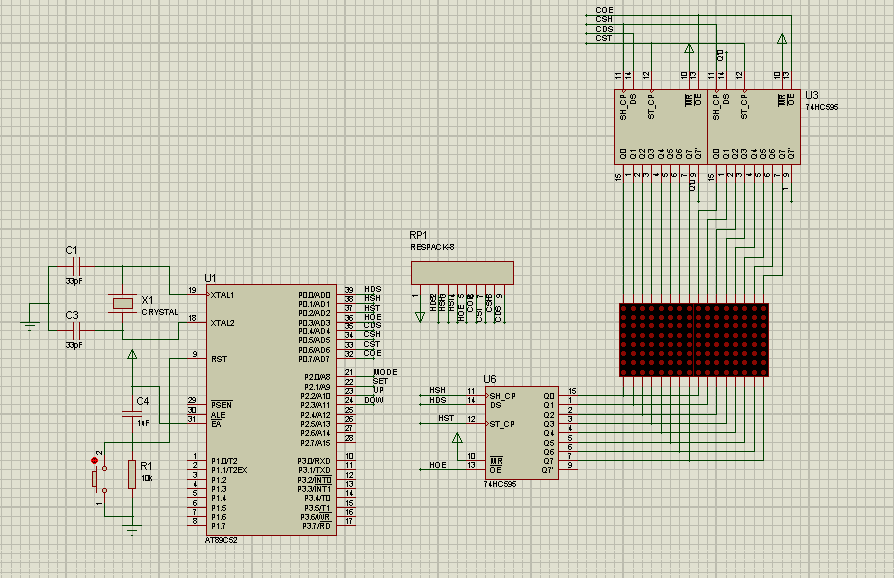Viewport: 894px width, 578px height.
Task: Select the U3 74HC595 chip at top right
Action: pos(707,126)
